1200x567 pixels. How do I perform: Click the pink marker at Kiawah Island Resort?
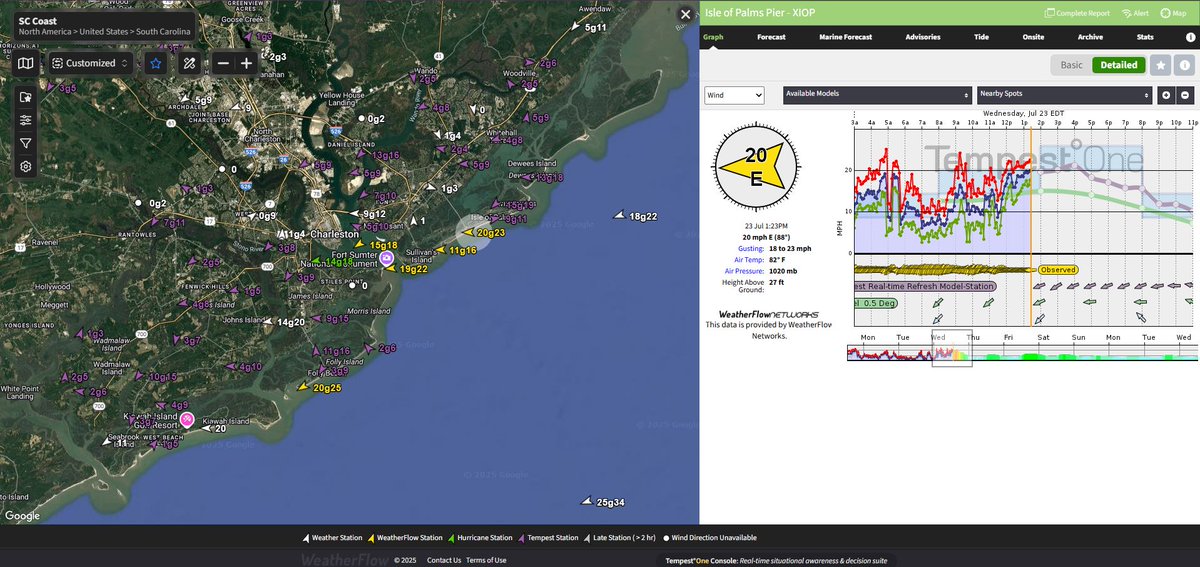coord(187,420)
